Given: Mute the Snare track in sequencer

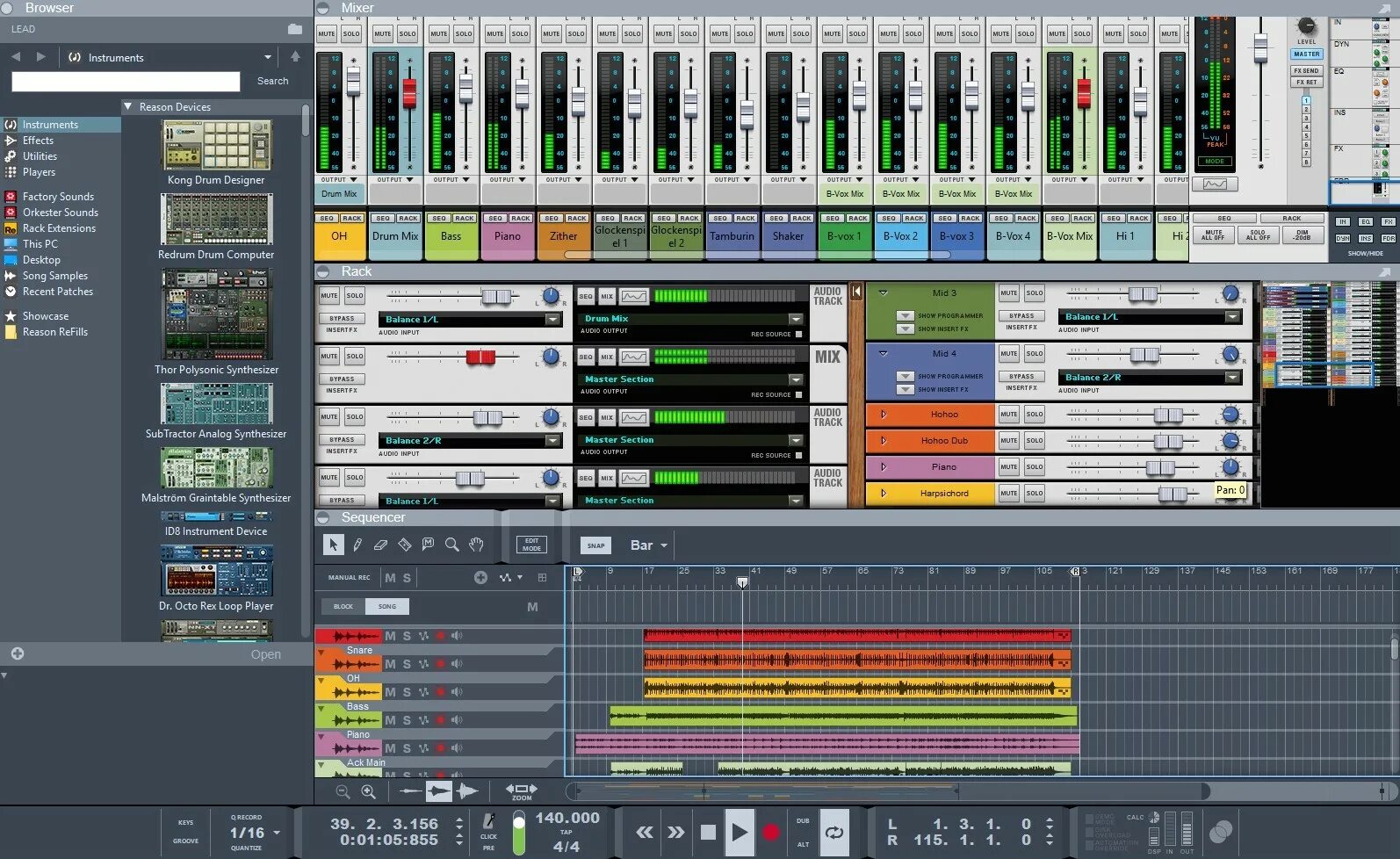Looking at the screenshot, I should [x=390, y=664].
